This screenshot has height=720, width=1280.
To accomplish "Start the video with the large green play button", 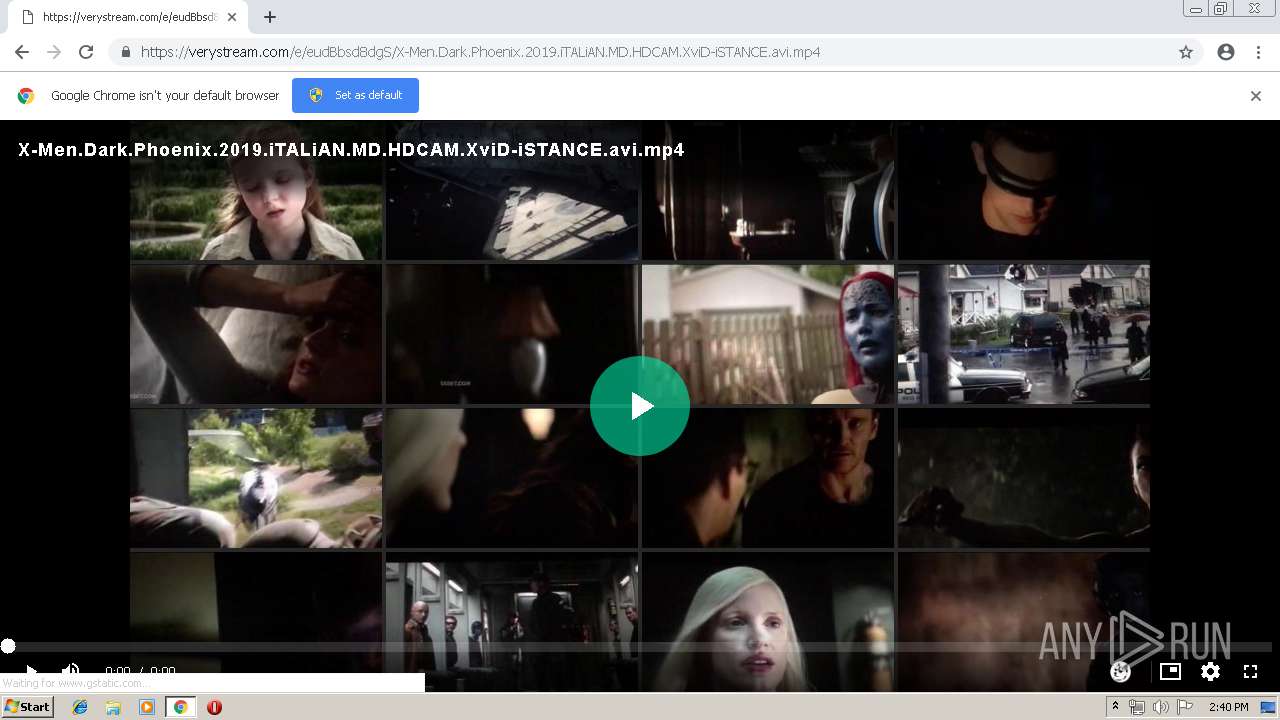I will (640, 406).
